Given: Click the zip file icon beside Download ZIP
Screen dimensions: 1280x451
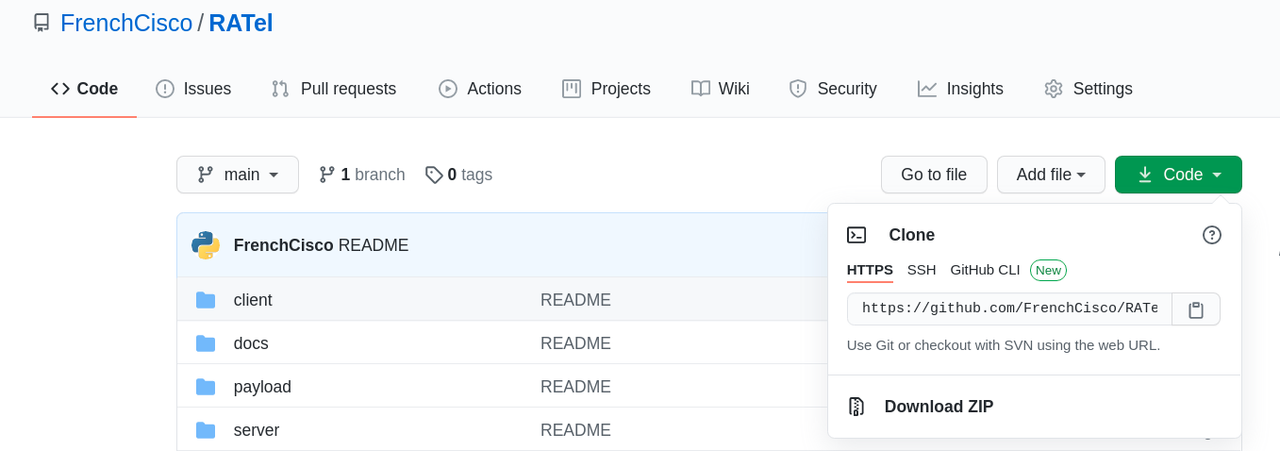Looking at the screenshot, I should (856, 407).
